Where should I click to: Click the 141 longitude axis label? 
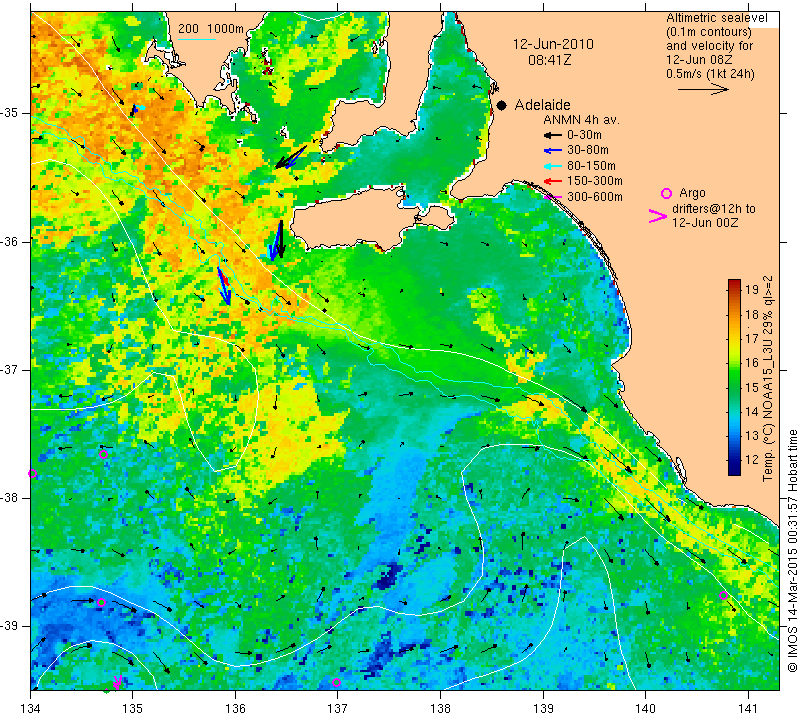[748, 709]
